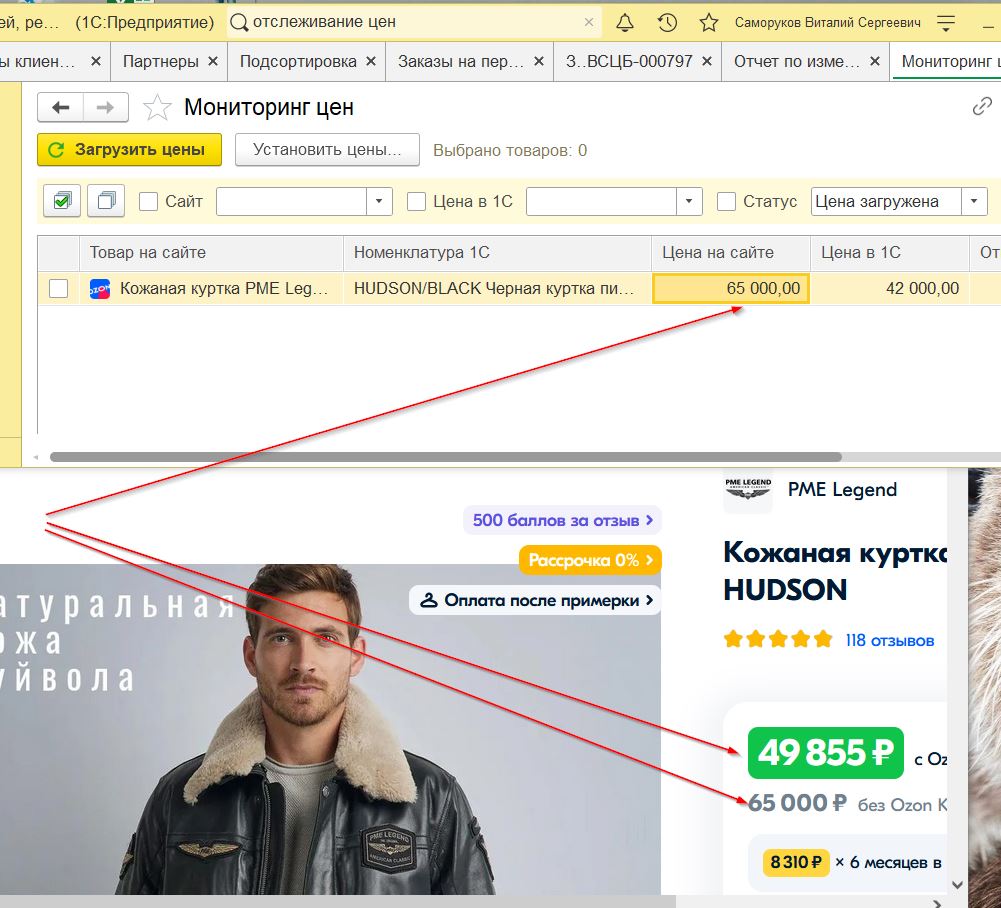Sort by Товар на сайте column header

pos(211,253)
